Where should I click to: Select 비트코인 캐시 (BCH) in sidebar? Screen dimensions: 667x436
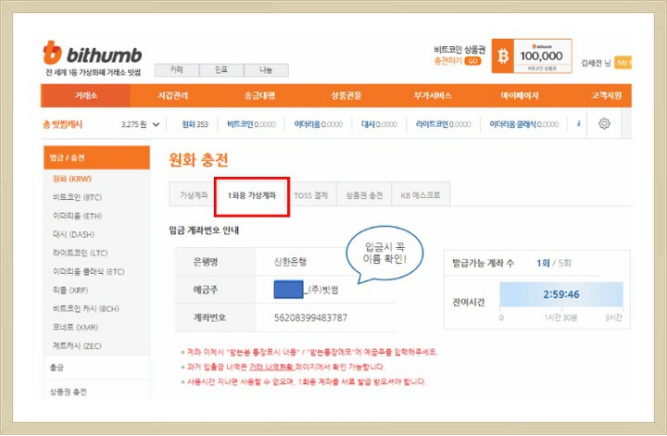tap(86, 309)
